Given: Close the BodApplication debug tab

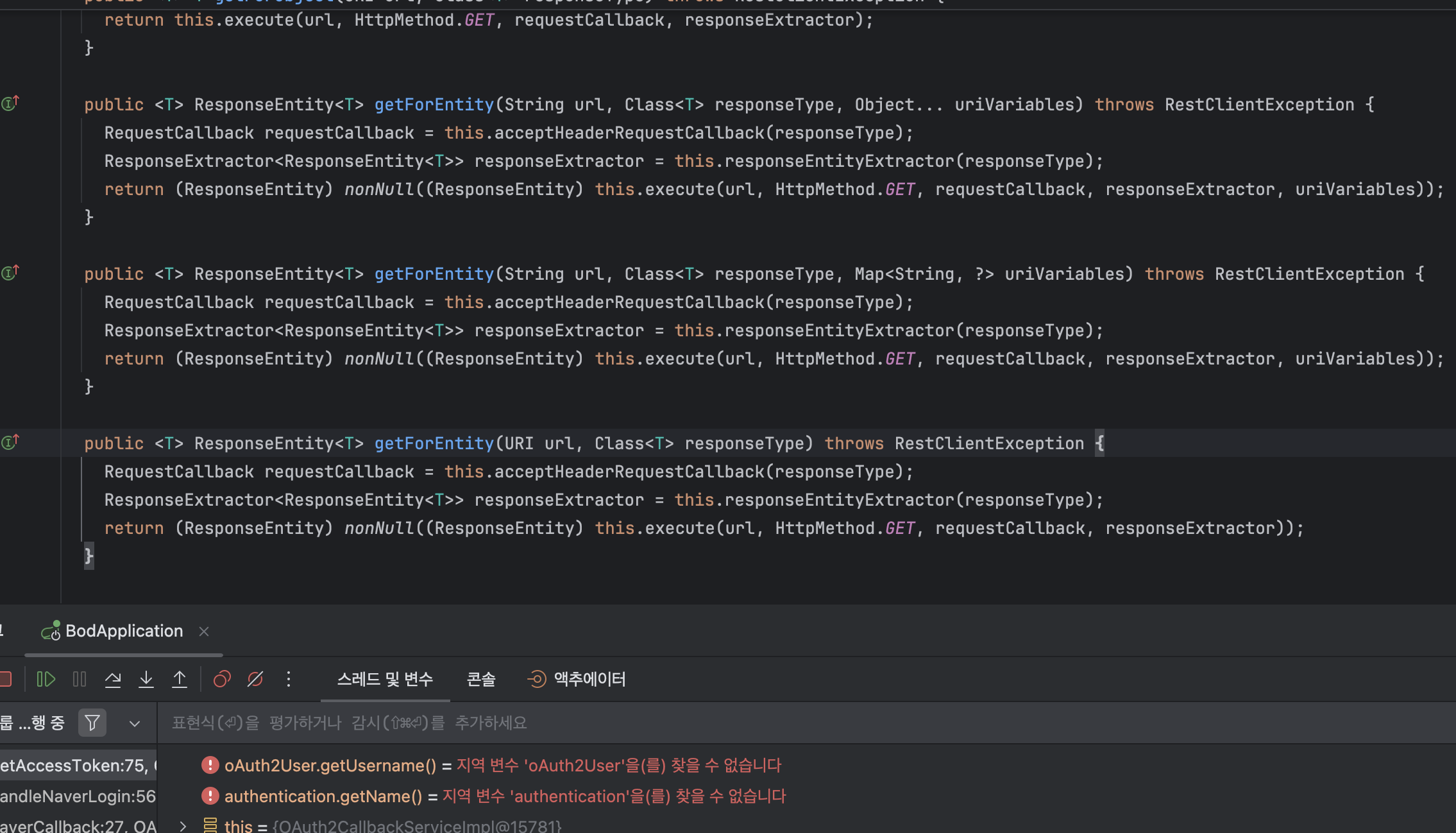Looking at the screenshot, I should click(204, 631).
